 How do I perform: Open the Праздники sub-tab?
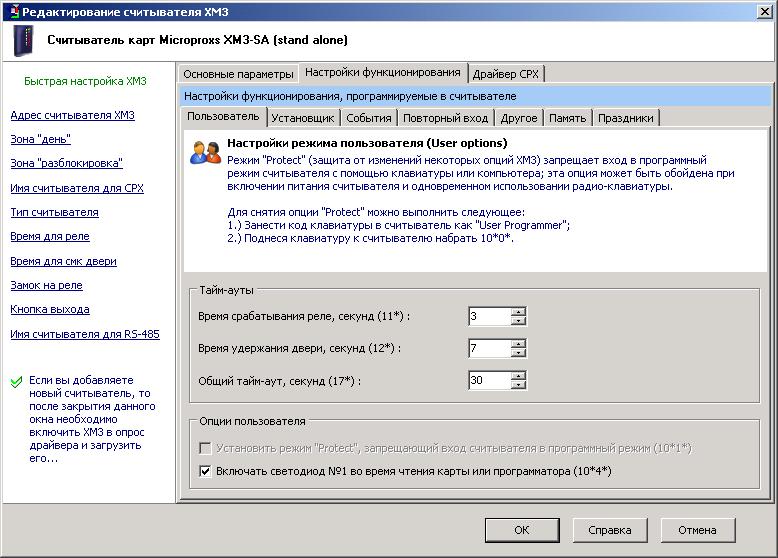coord(625,118)
